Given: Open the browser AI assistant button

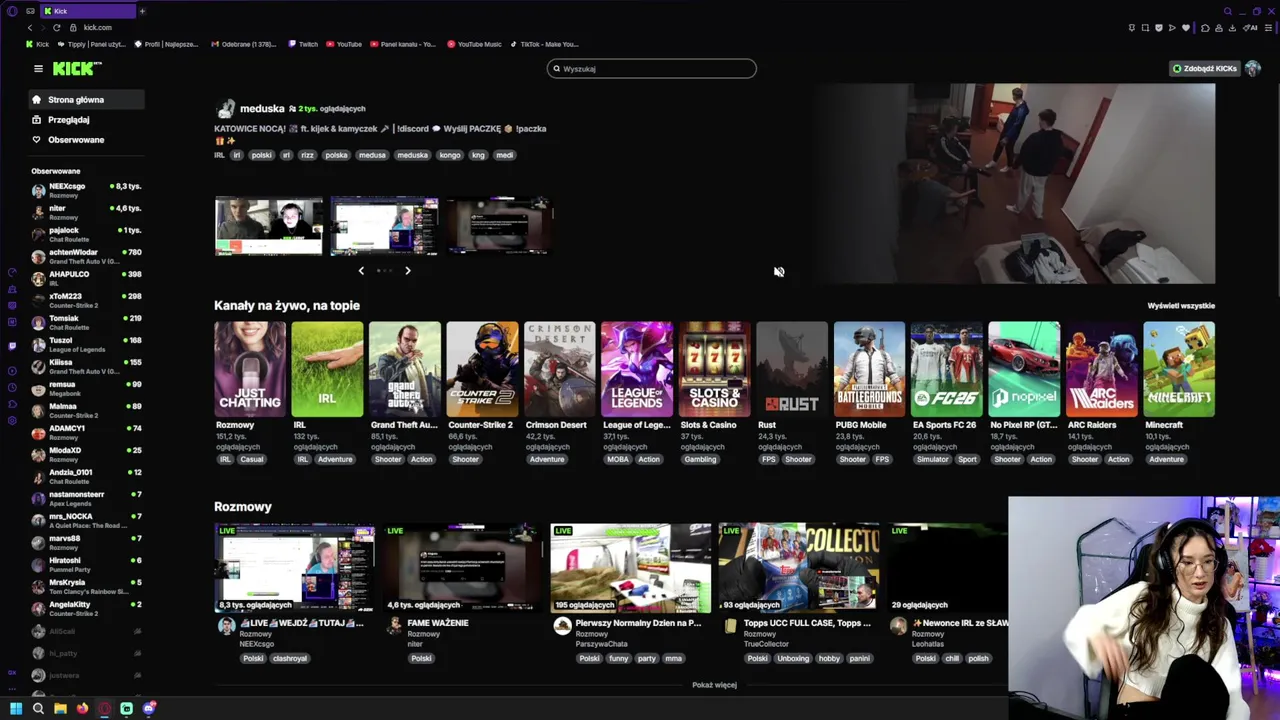Looking at the screenshot, I should (x=1250, y=27).
